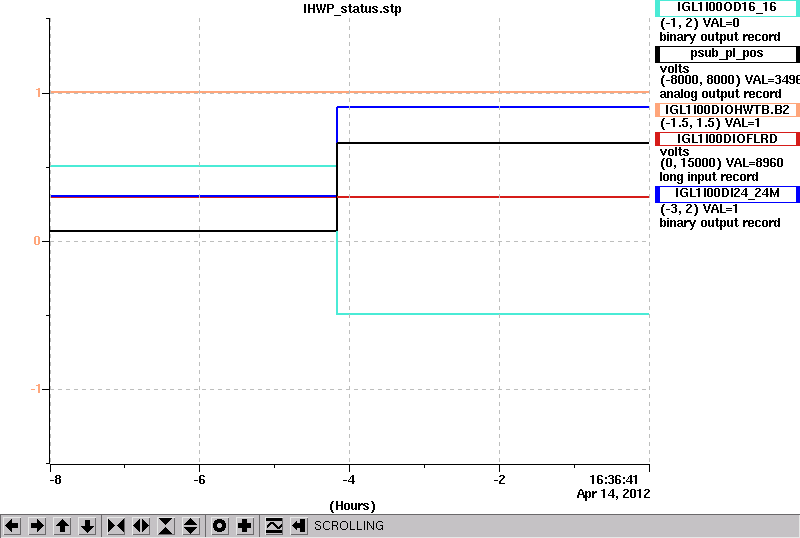
Task: Zoom out horizontally with the outward-pointing triangles icon
Action: (141, 526)
